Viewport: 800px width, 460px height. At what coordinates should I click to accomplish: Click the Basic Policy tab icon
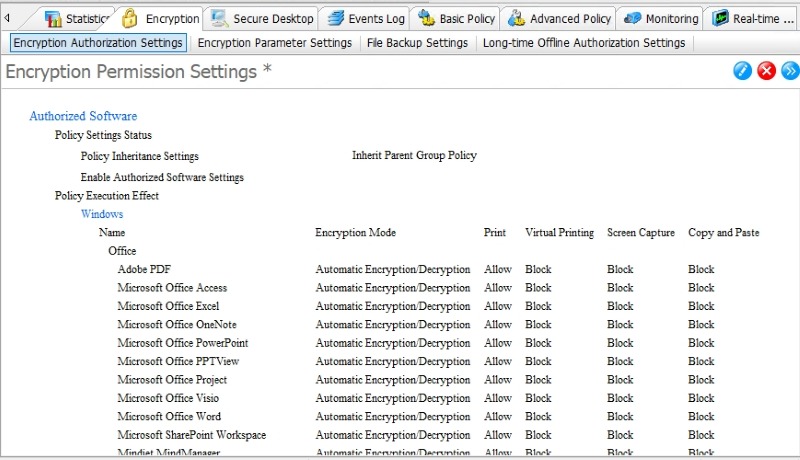point(427,18)
